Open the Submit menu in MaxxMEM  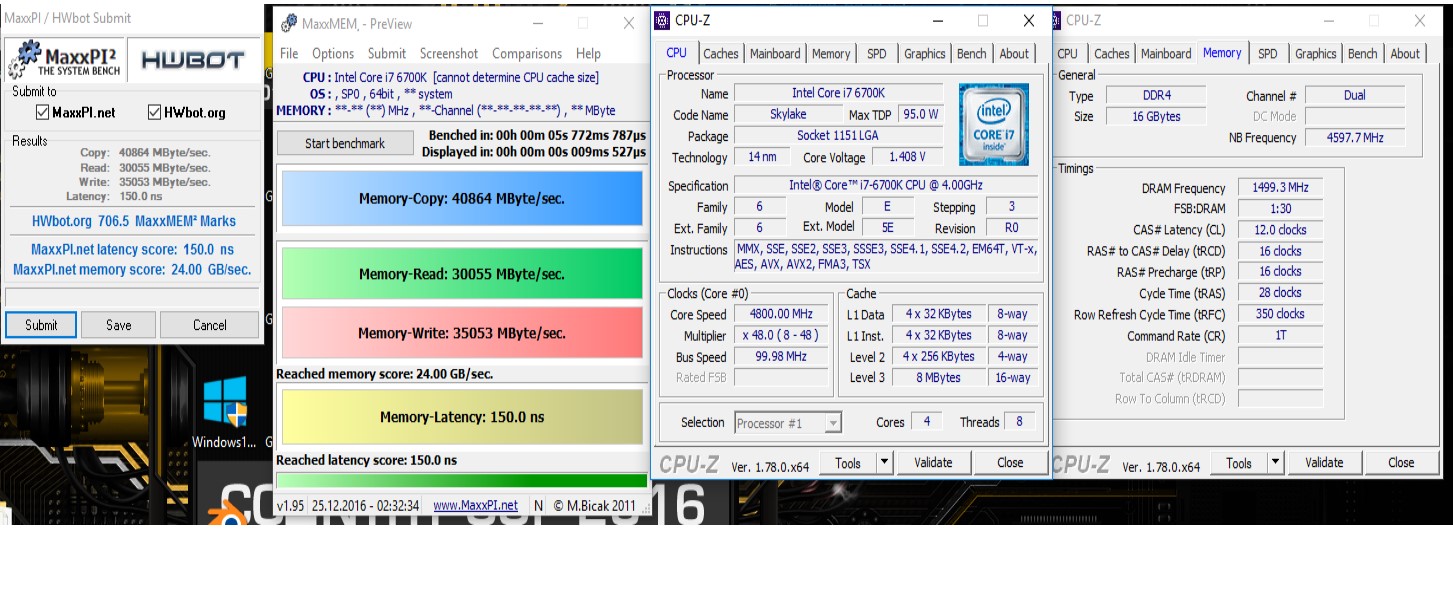(x=387, y=53)
